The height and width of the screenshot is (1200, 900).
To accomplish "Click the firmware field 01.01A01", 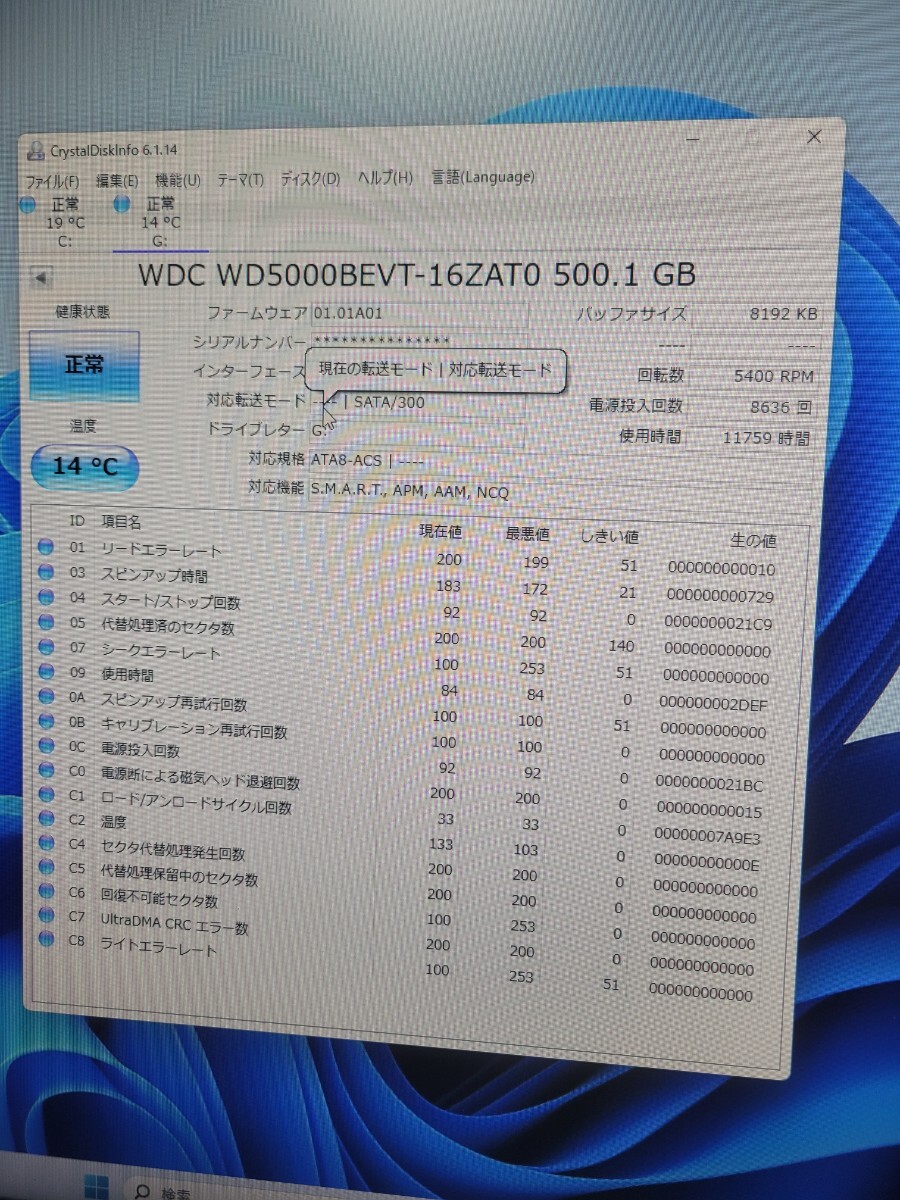I will (x=419, y=313).
